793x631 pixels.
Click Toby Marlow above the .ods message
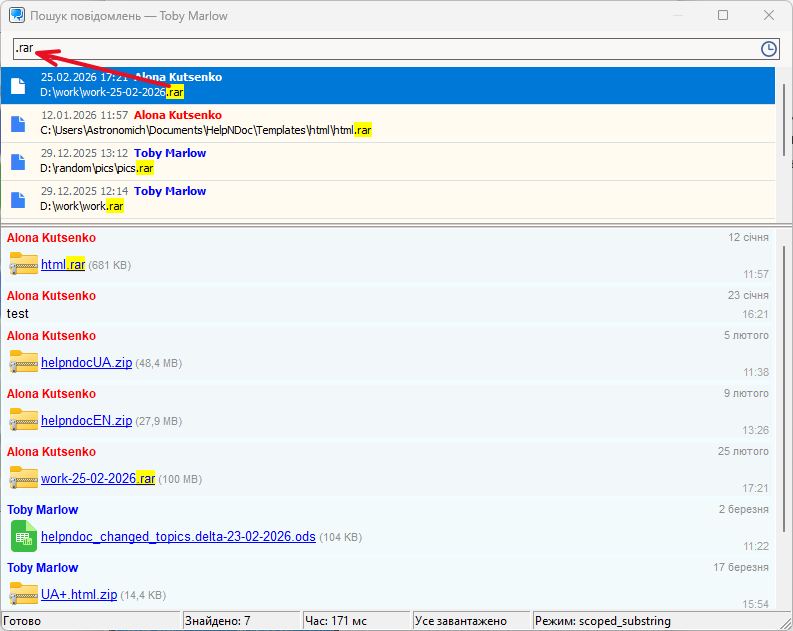click(x=42, y=510)
